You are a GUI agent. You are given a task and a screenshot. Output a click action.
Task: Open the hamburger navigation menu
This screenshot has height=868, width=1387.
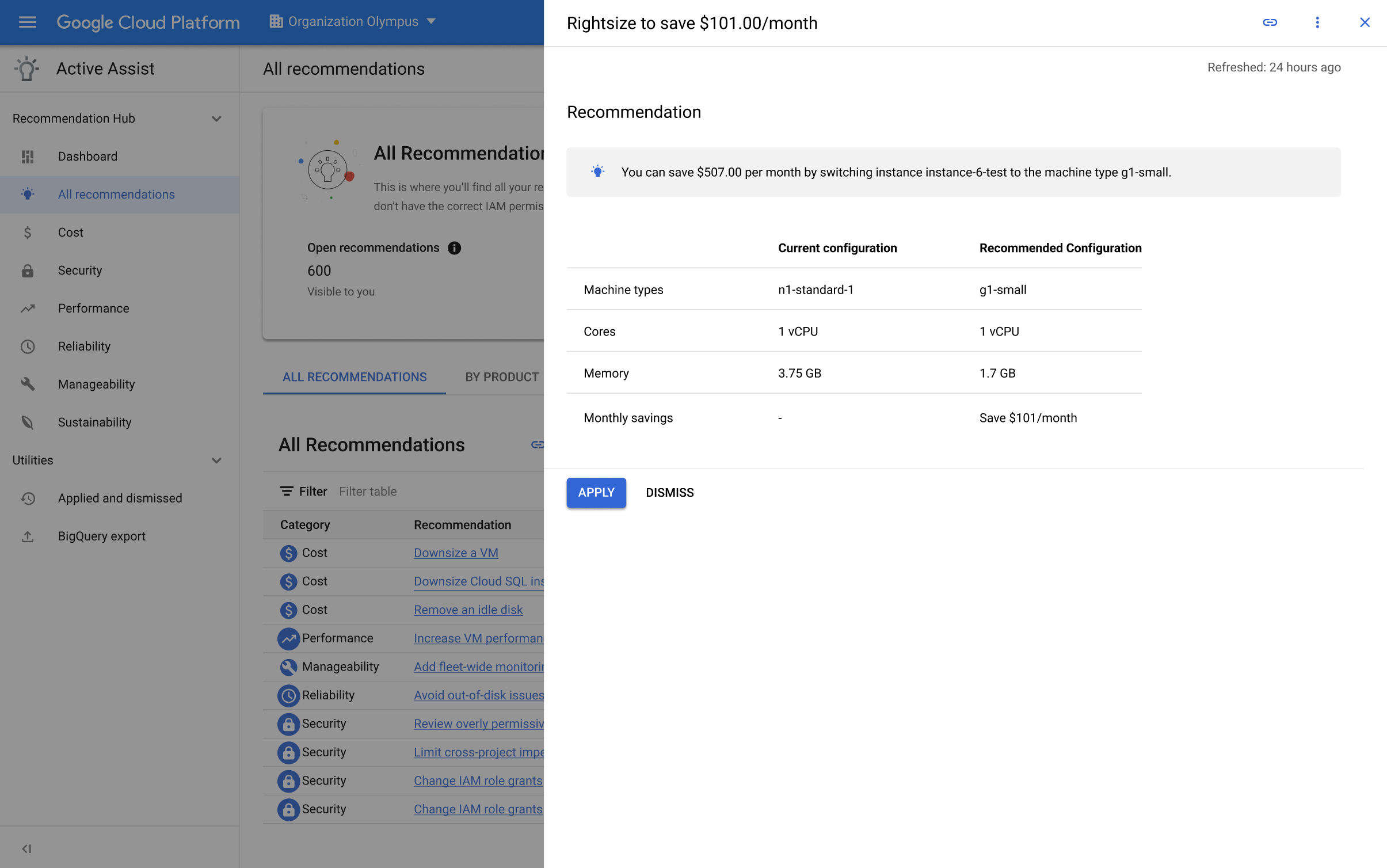pos(27,22)
